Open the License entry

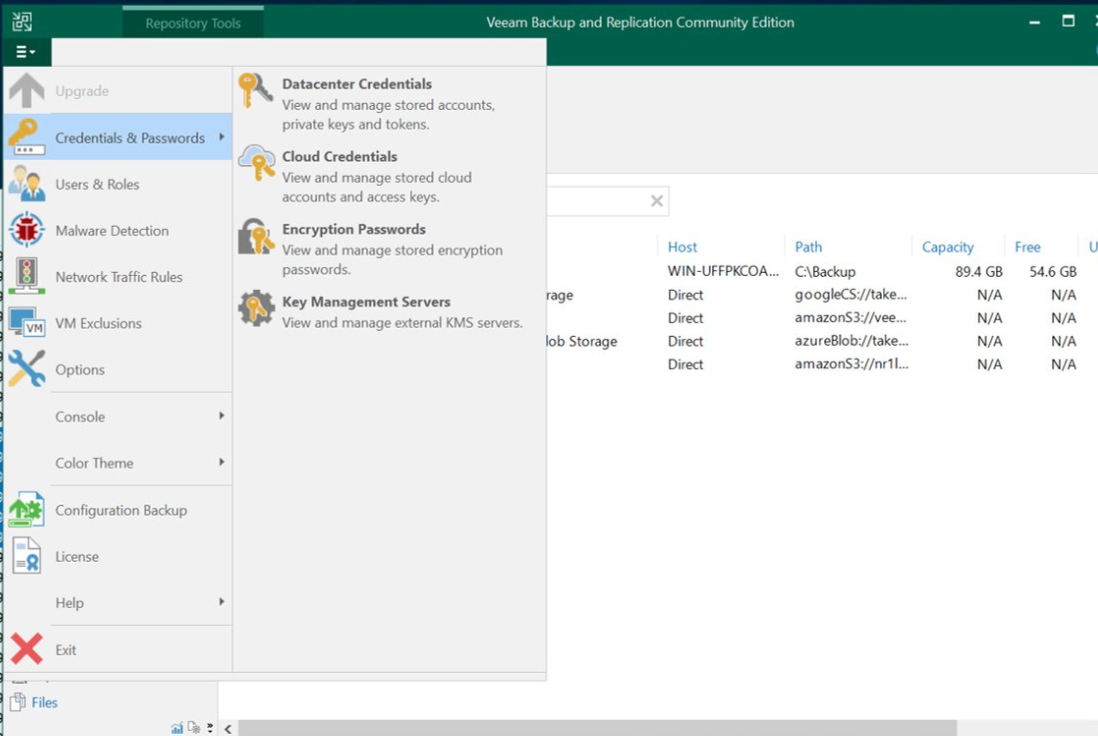tap(118, 556)
